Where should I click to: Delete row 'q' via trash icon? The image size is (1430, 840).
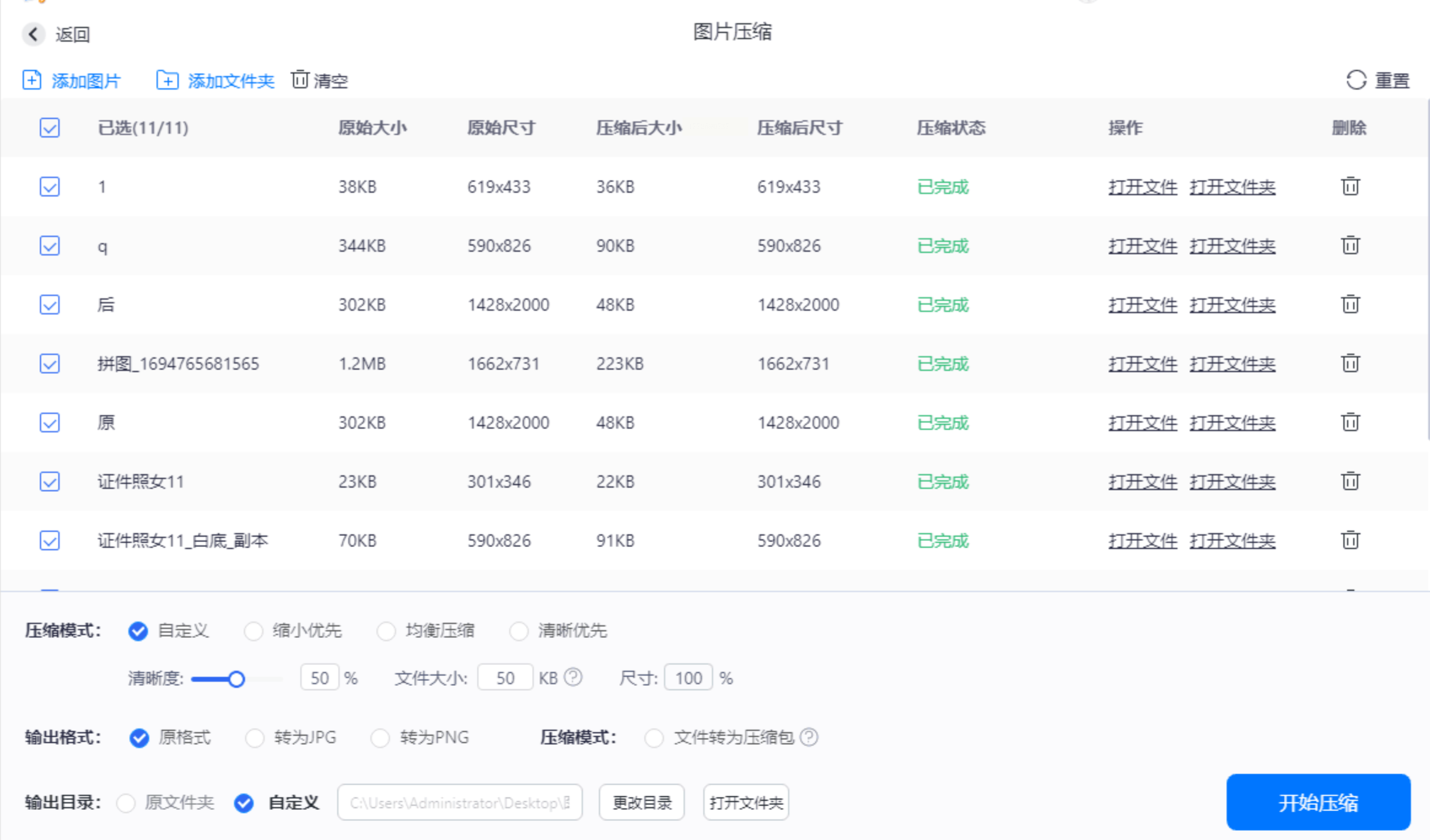click(1350, 246)
